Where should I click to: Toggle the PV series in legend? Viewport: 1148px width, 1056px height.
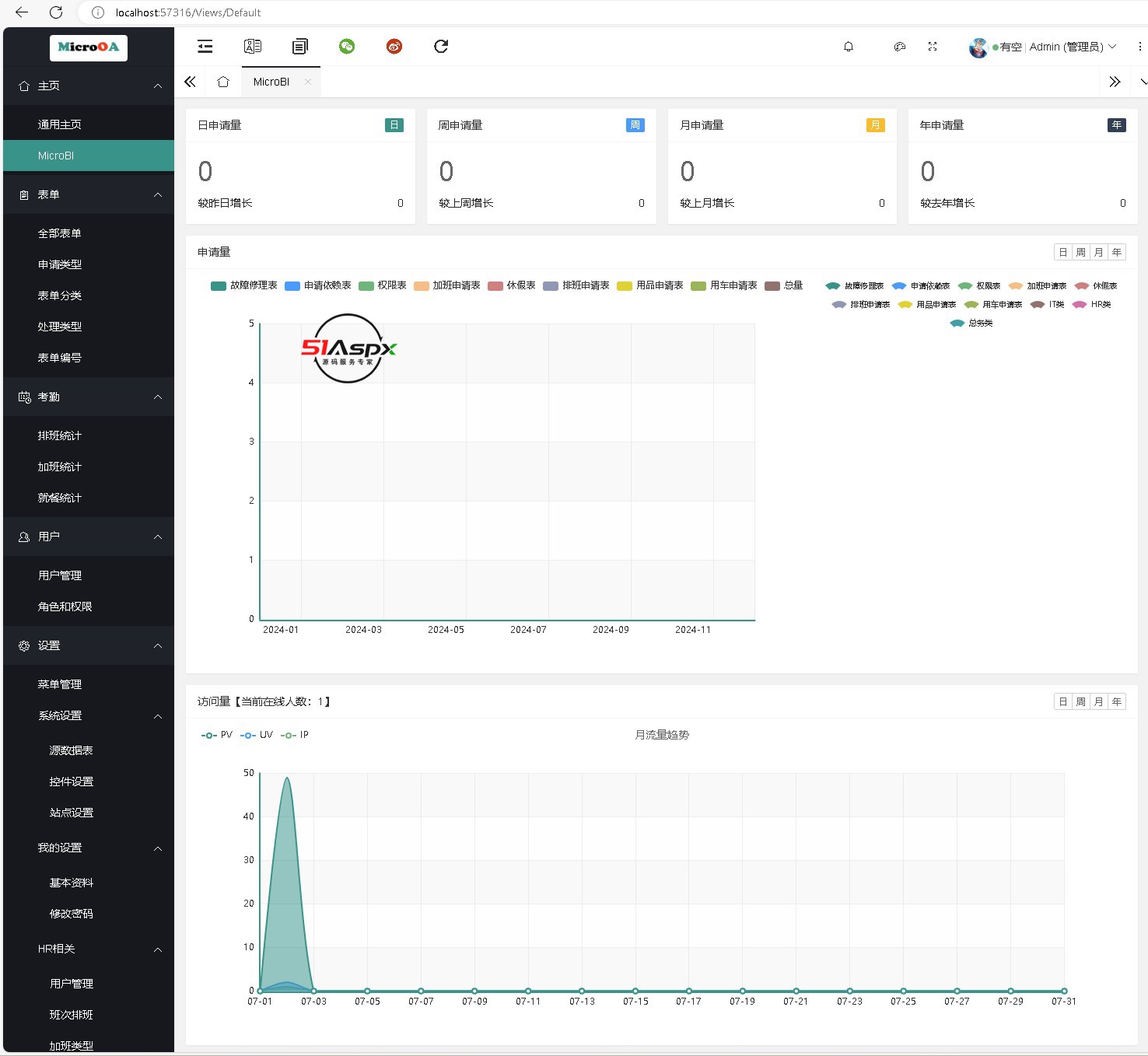217,735
